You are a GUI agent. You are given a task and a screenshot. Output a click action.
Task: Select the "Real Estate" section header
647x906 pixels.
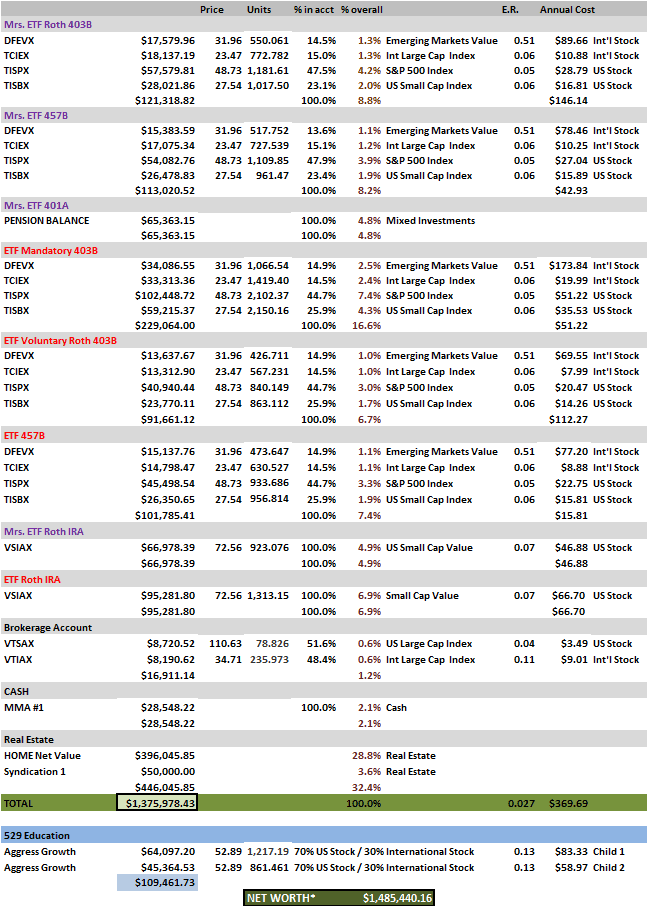(29, 739)
